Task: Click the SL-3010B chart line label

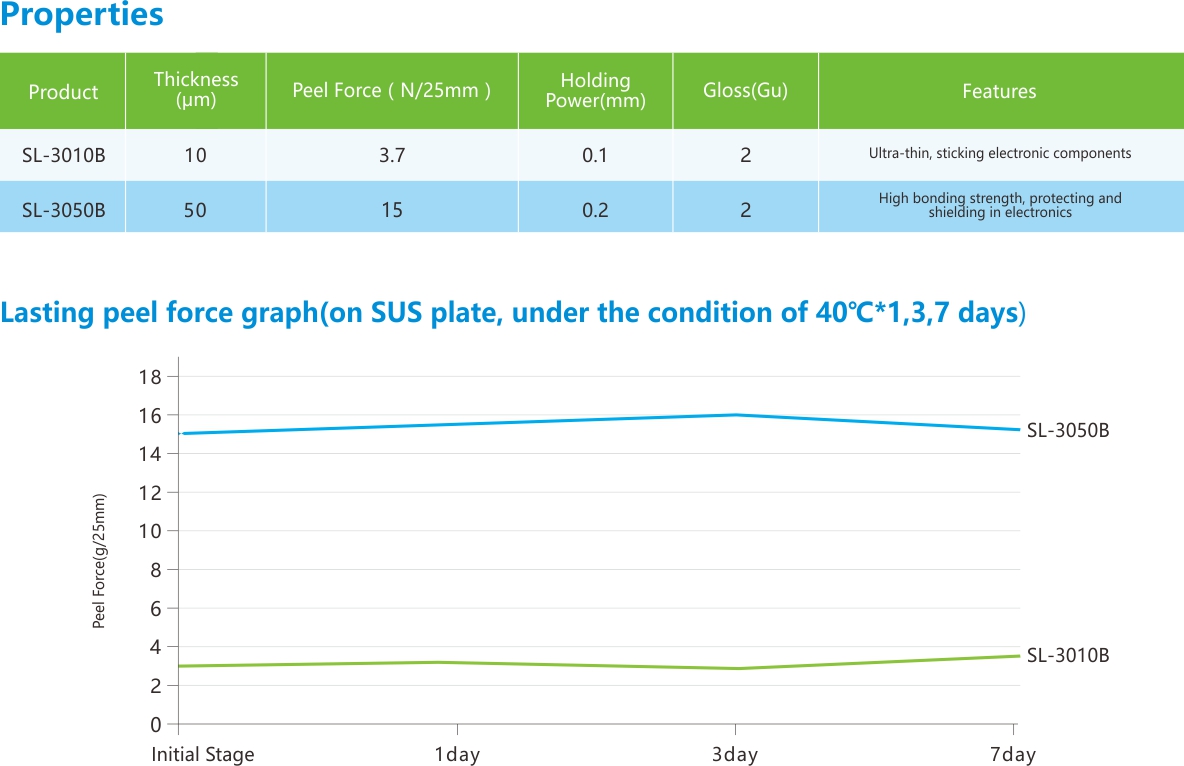Action: coord(1068,656)
